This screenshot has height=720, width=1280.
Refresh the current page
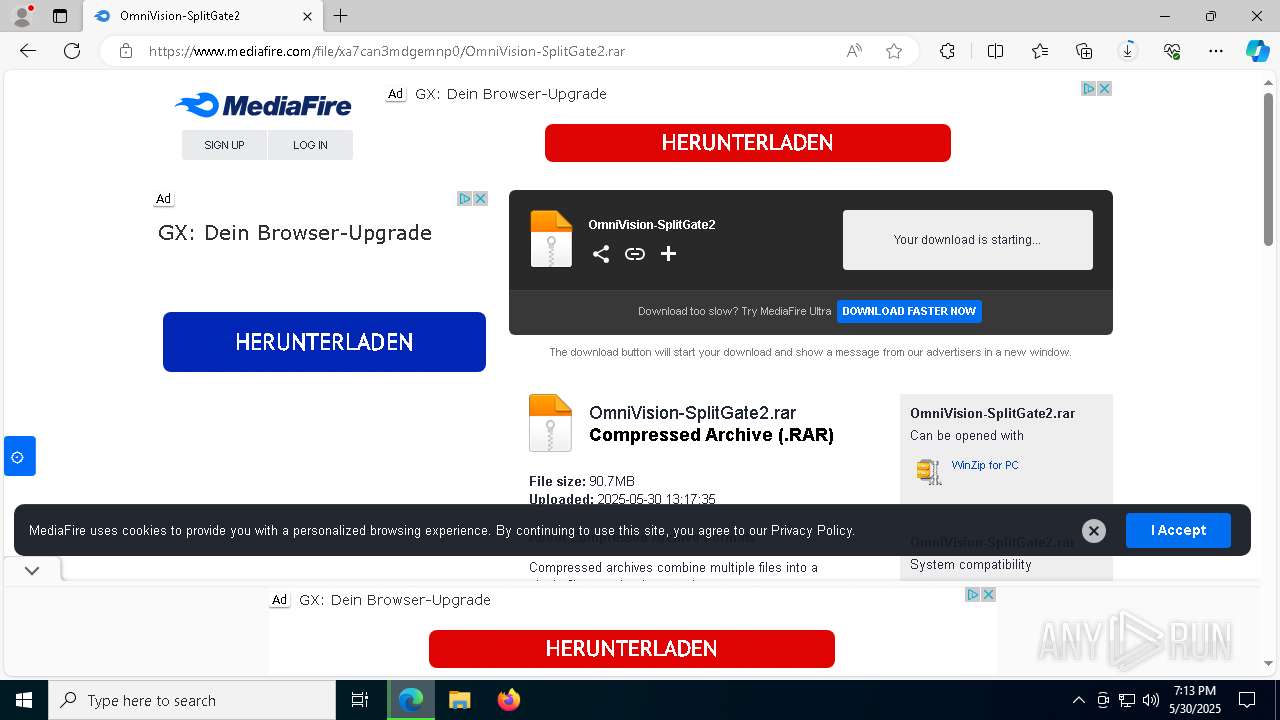pos(72,51)
